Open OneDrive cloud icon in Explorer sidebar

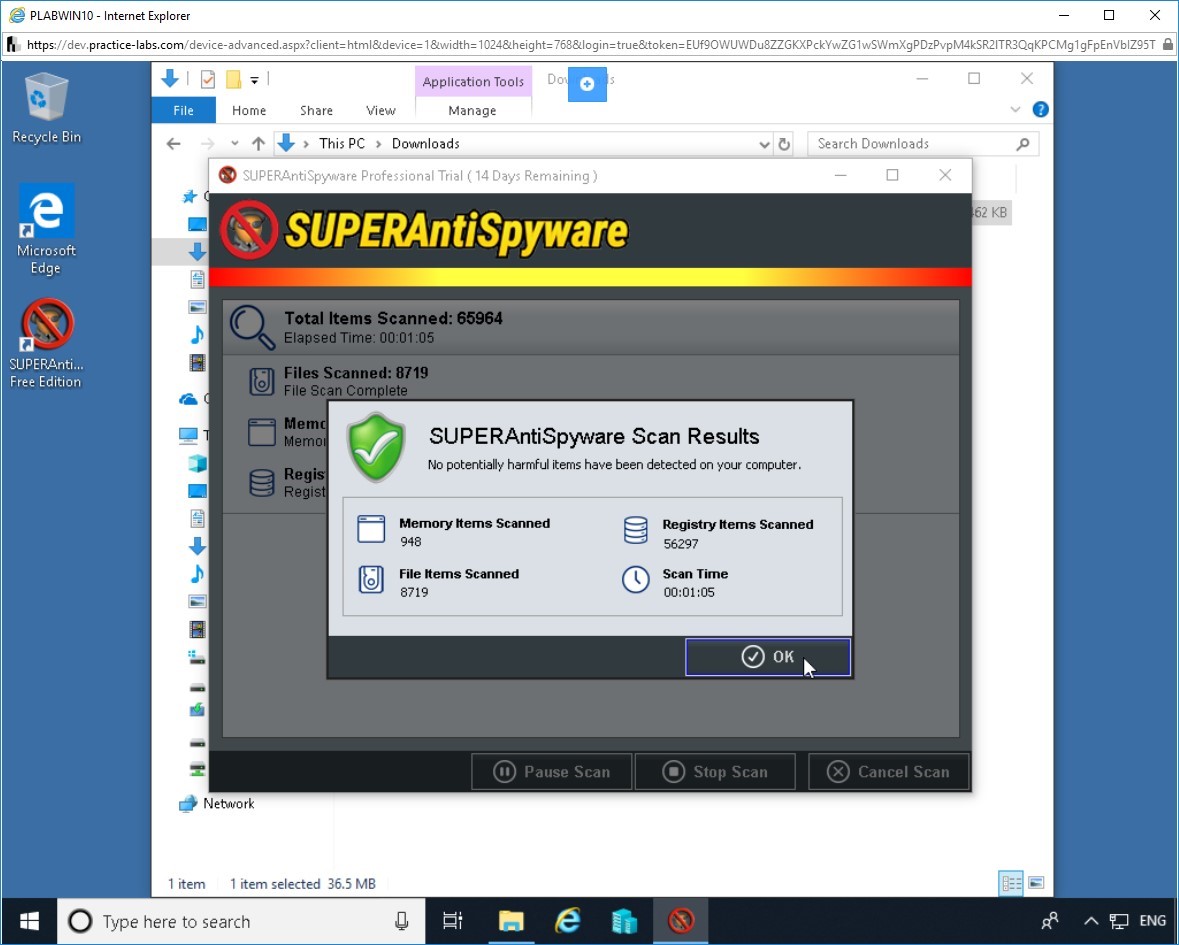coord(188,399)
